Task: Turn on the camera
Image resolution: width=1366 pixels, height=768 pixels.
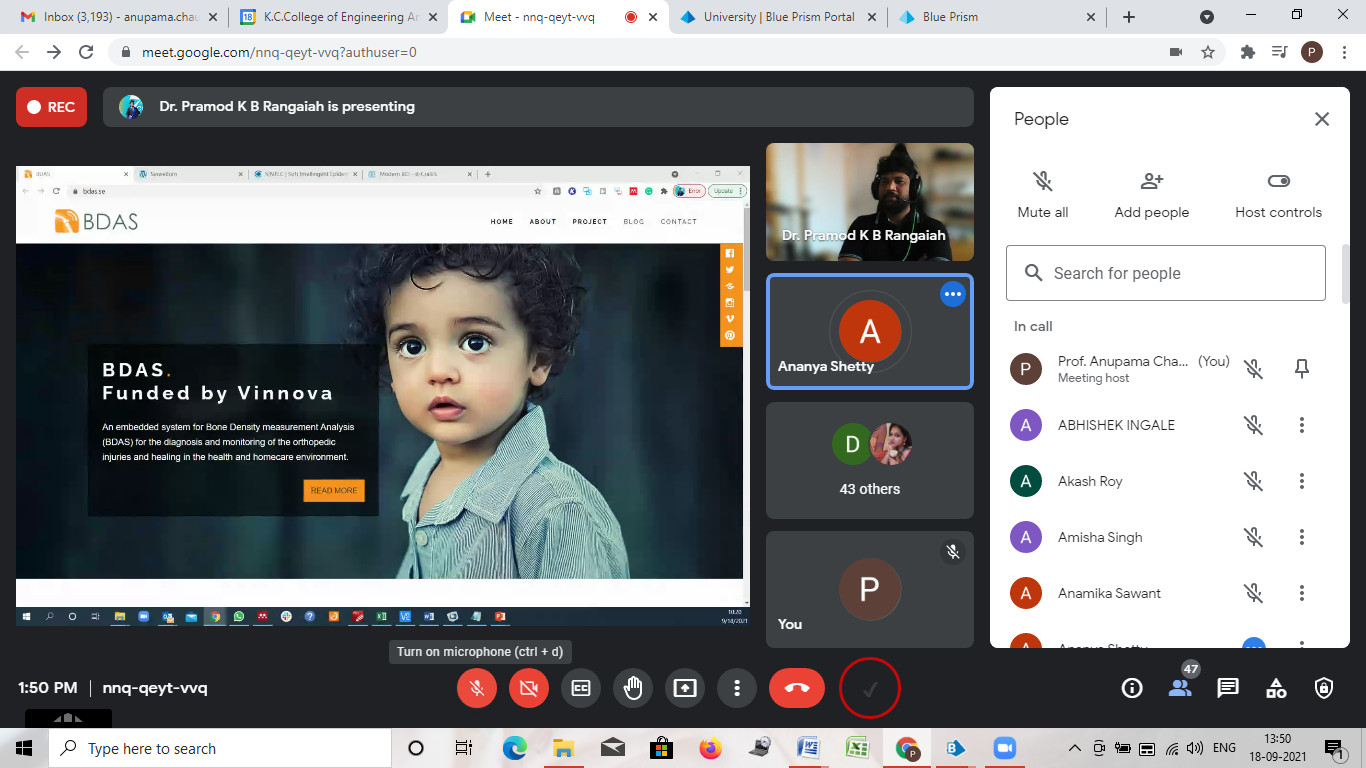Action: pos(529,688)
